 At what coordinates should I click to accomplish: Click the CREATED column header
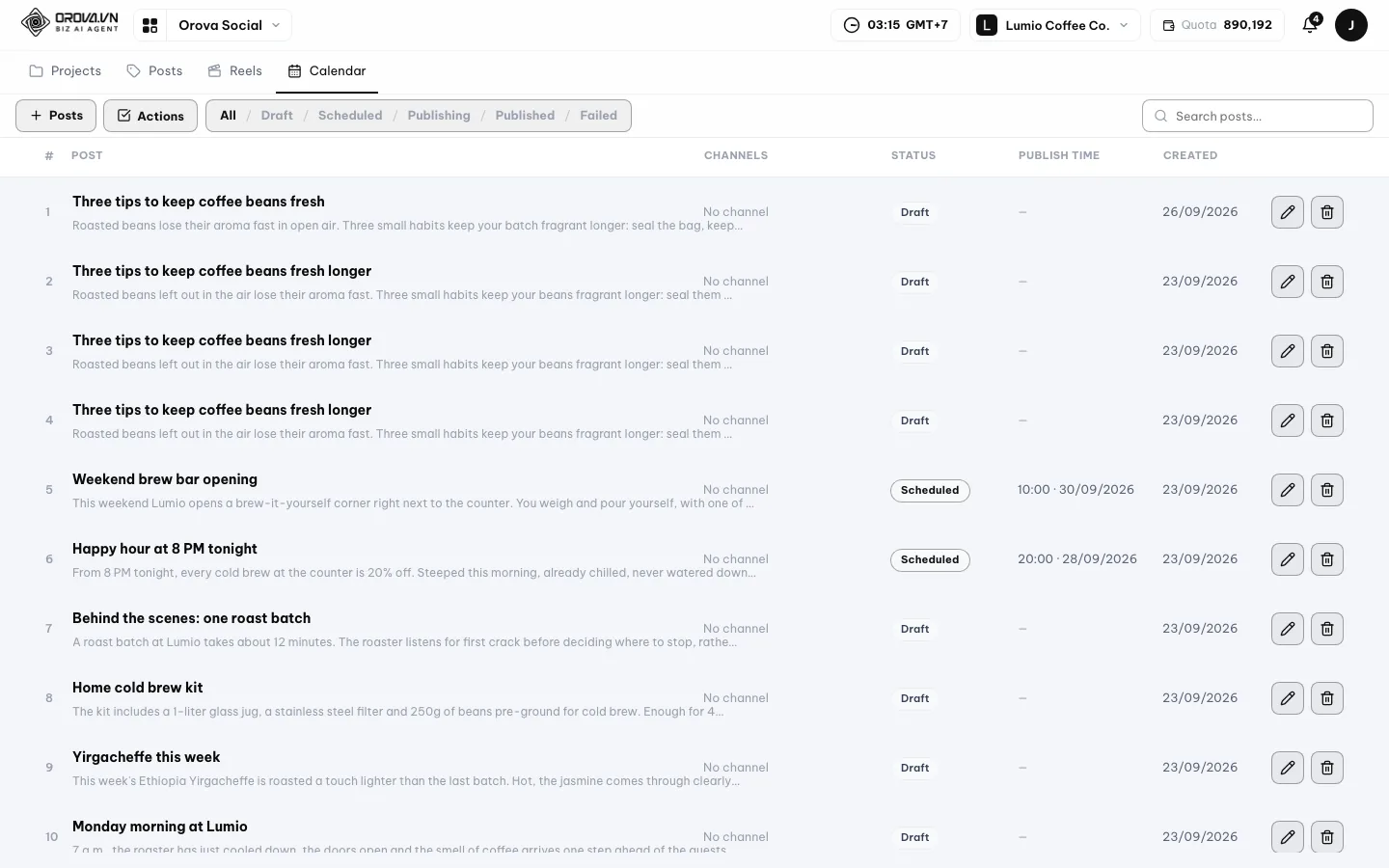[1190, 155]
